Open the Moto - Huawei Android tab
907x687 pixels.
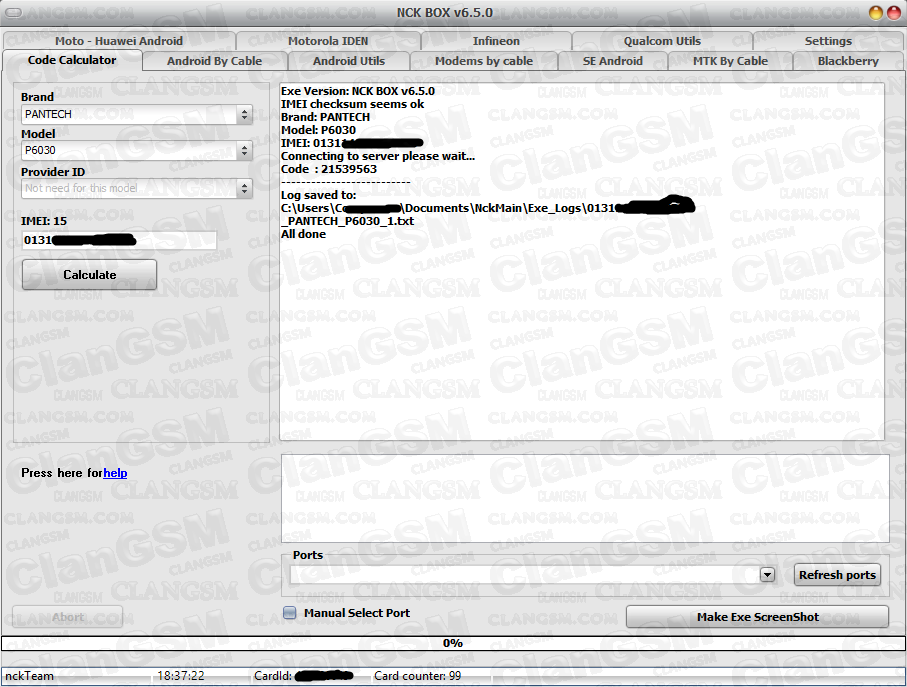(x=119, y=41)
